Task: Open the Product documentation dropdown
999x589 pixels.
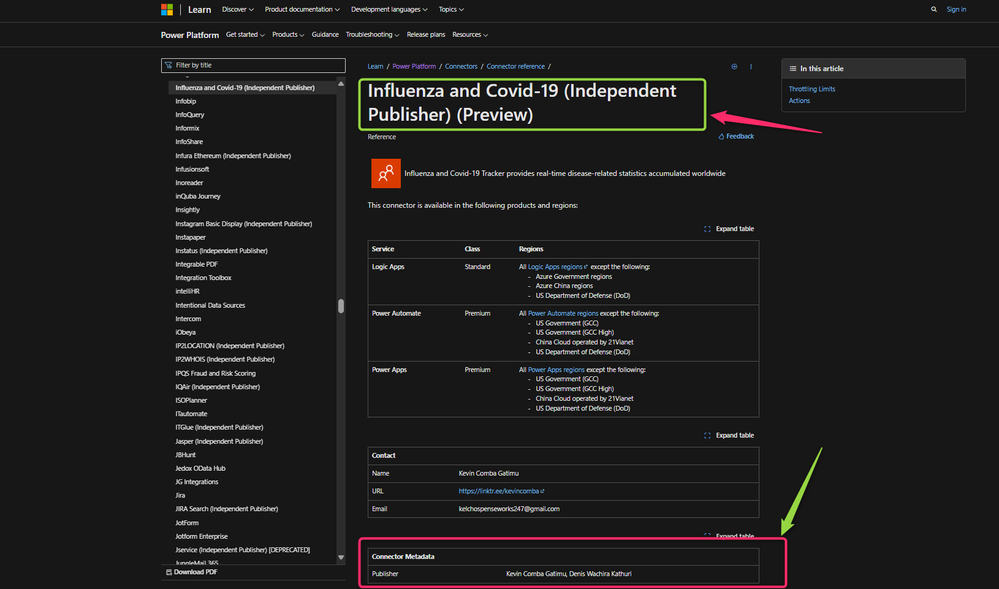Action: point(302,10)
